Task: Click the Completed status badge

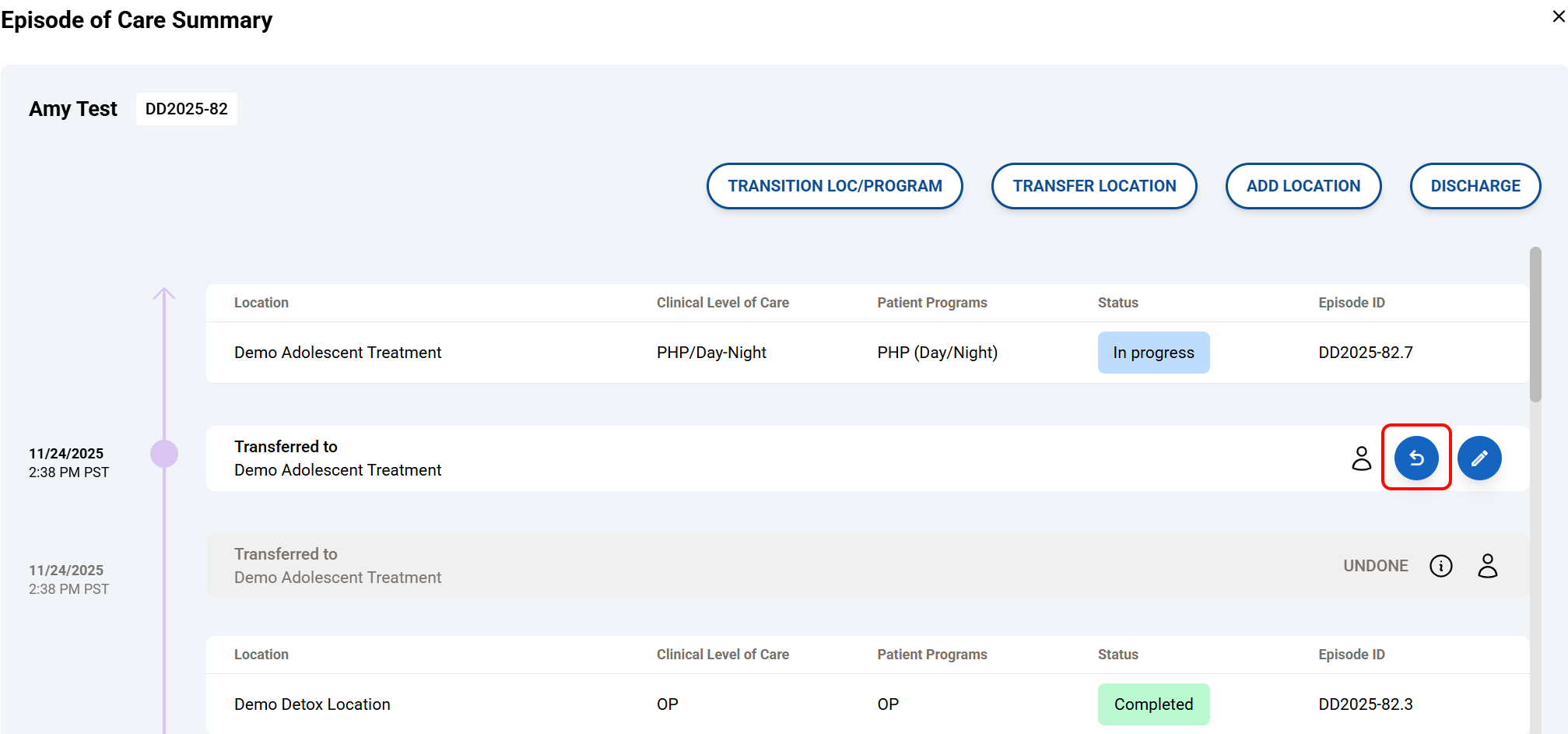Action: click(1152, 704)
